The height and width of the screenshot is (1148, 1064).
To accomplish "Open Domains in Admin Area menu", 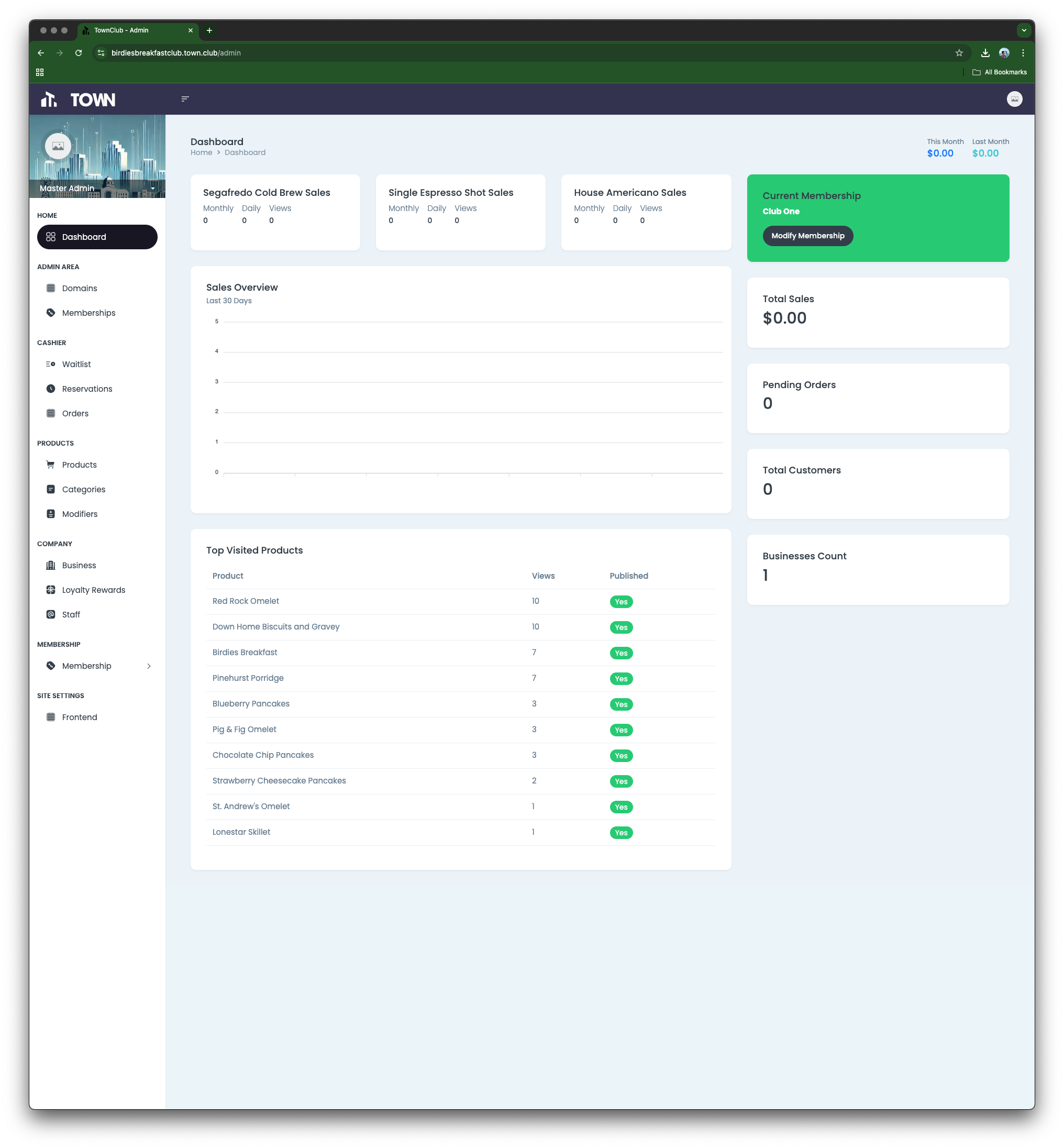I will [80, 289].
